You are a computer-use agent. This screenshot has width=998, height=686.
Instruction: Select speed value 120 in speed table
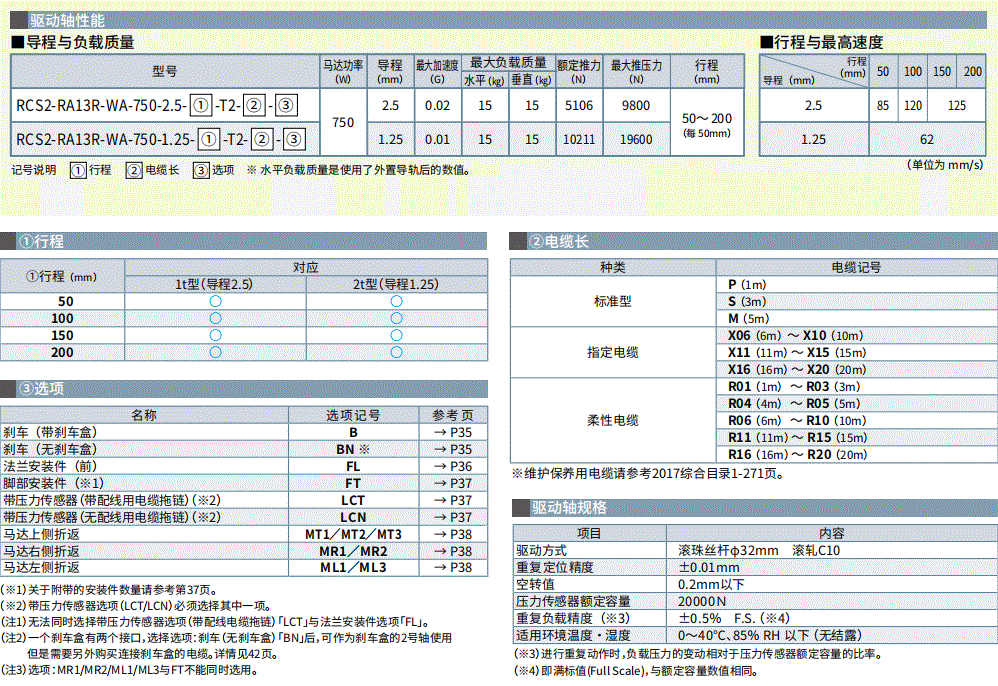(913, 106)
